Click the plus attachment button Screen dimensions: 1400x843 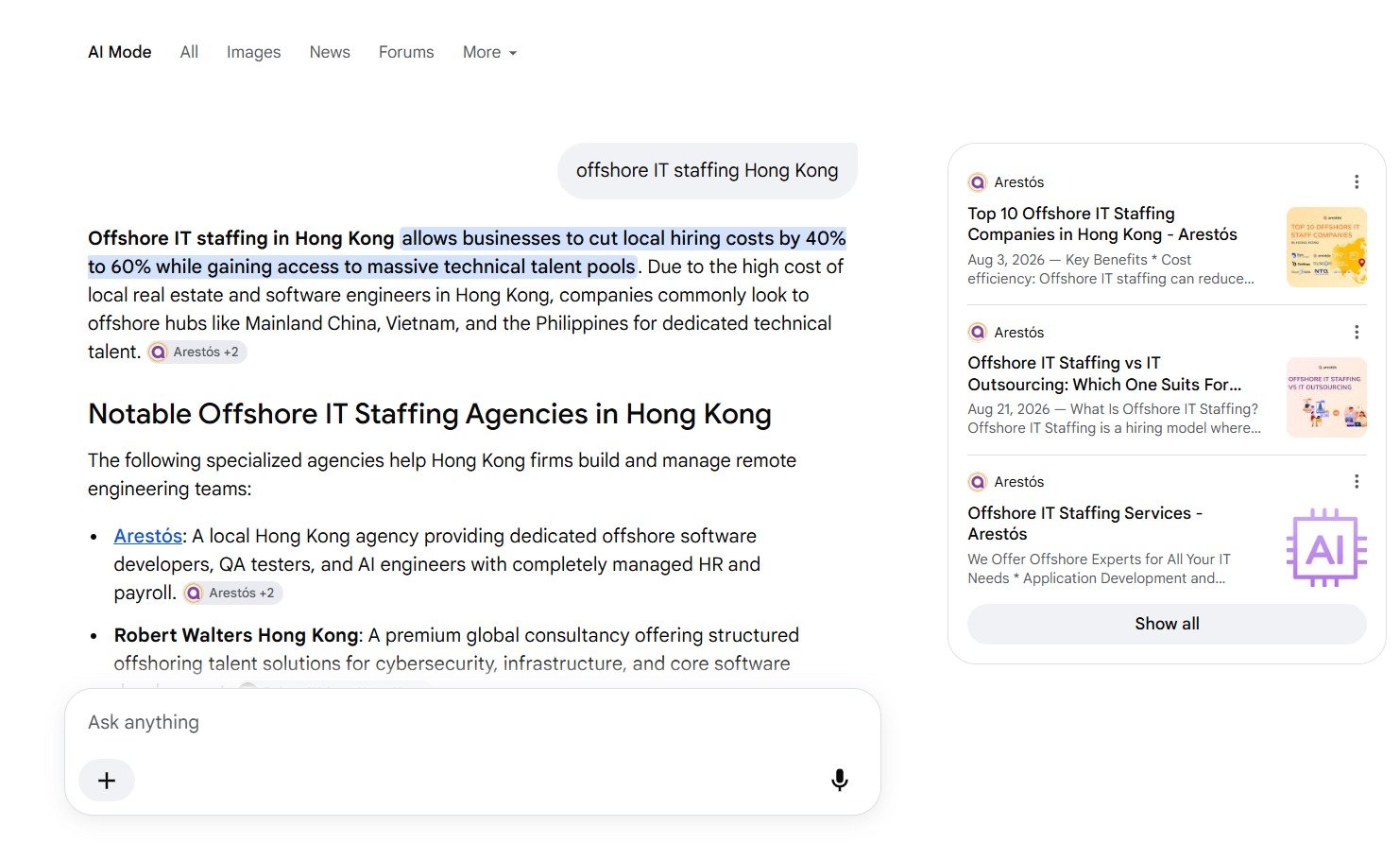click(x=107, y=781)
